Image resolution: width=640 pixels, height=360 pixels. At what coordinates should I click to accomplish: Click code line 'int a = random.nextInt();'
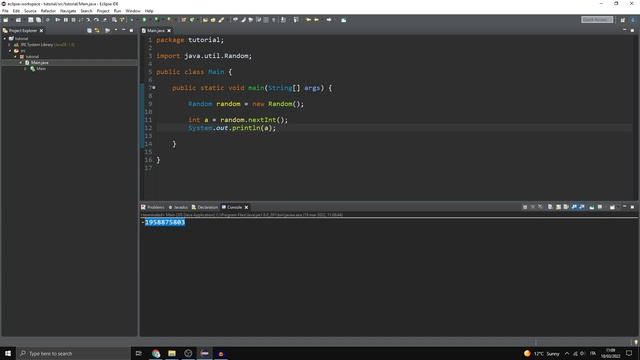point(238,120)
